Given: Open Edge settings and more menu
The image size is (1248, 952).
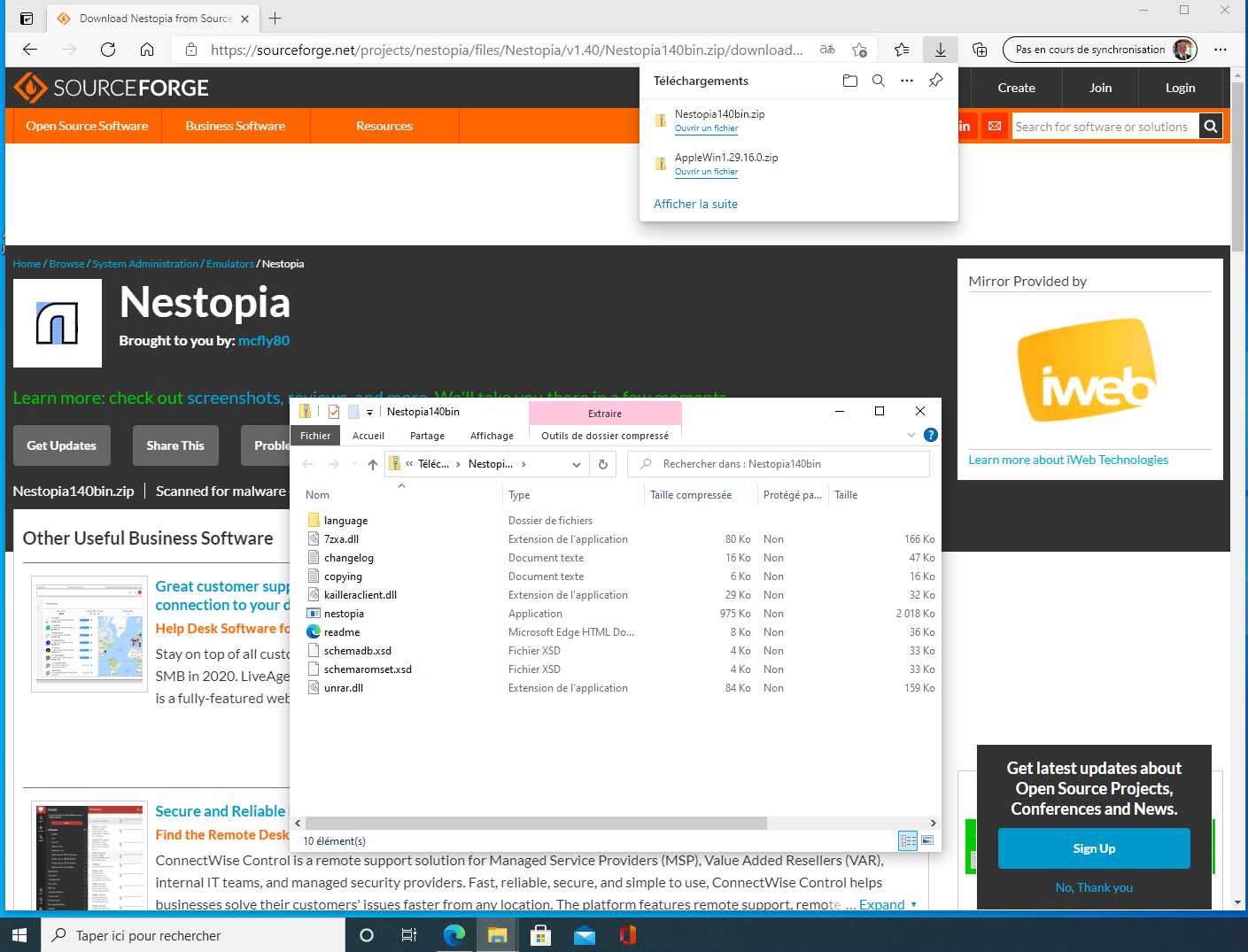Looking at the screenshot, I should click(1221, 50).
